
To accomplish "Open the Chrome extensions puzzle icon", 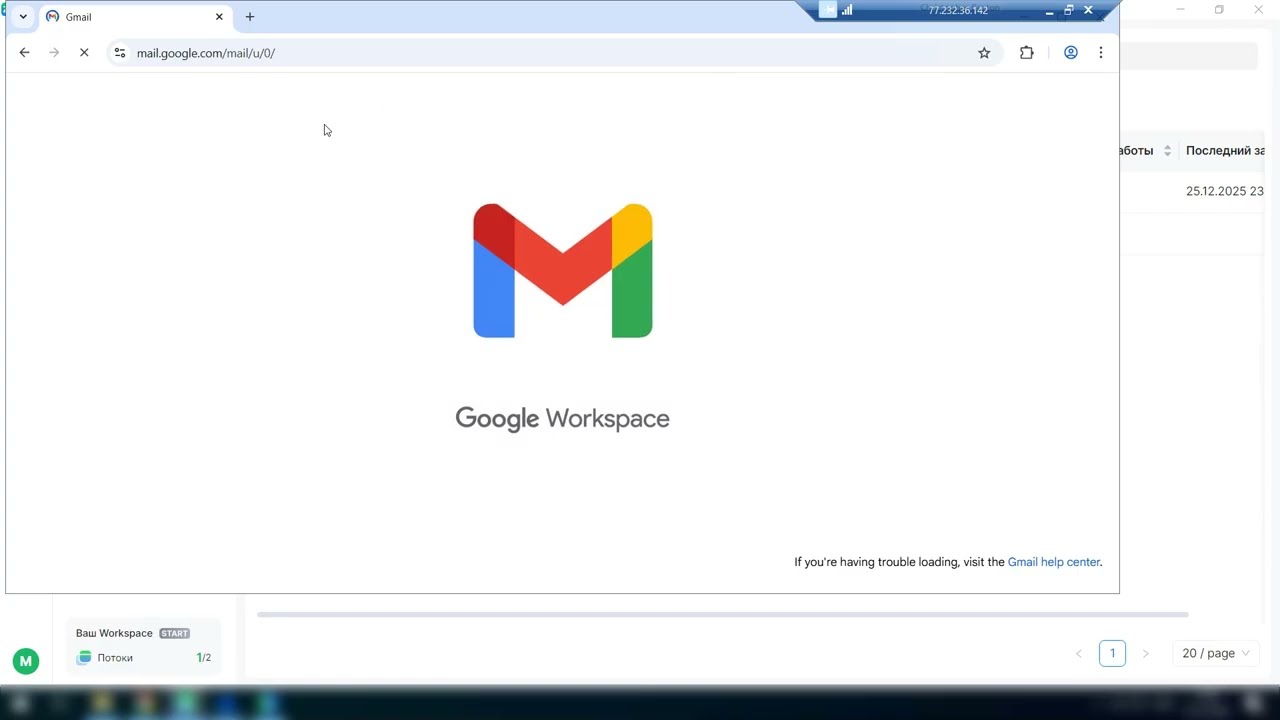I will point(1026,53).
